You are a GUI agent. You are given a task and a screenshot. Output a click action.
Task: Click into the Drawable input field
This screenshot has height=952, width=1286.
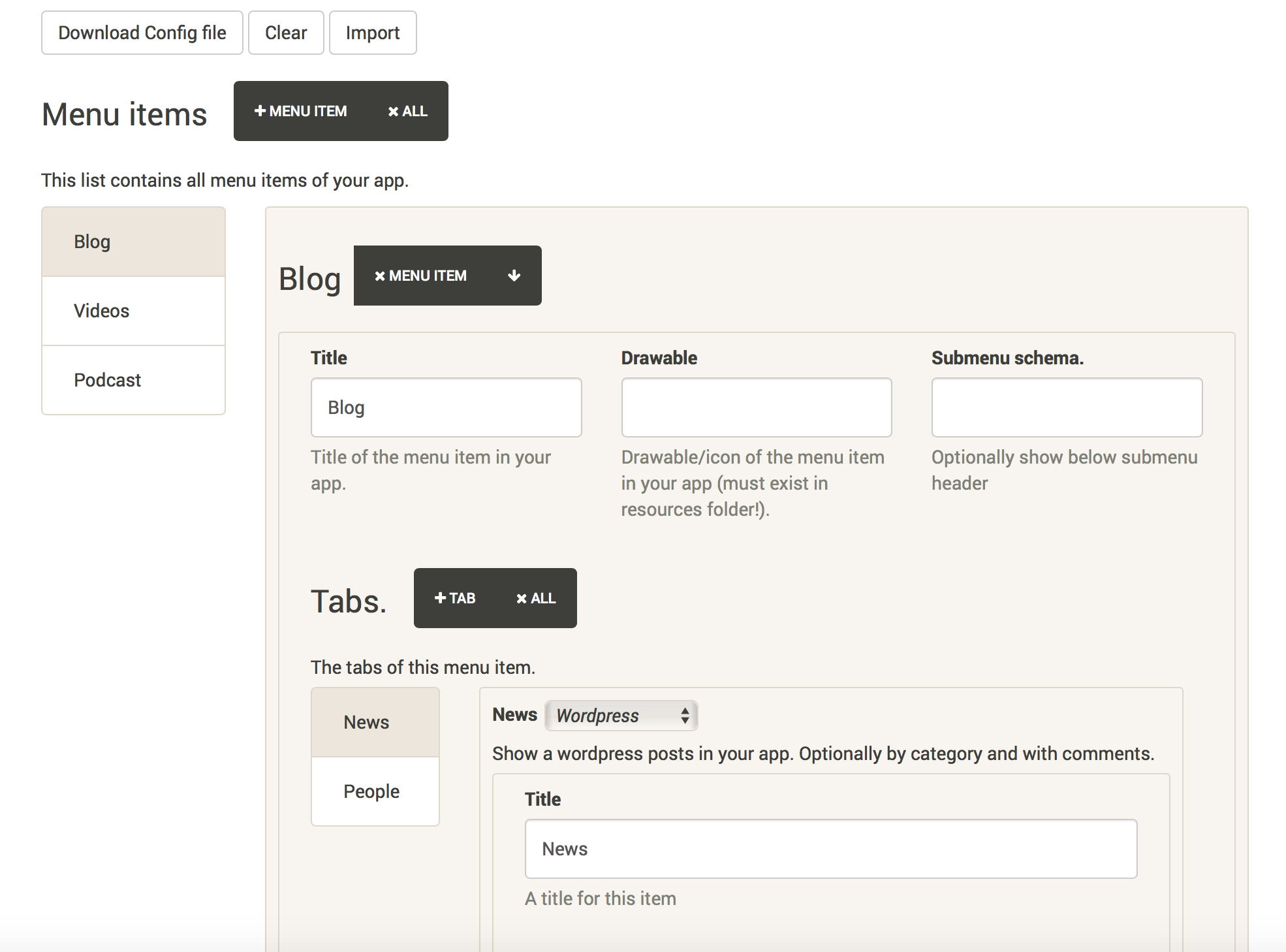click(x=756, y=407)
